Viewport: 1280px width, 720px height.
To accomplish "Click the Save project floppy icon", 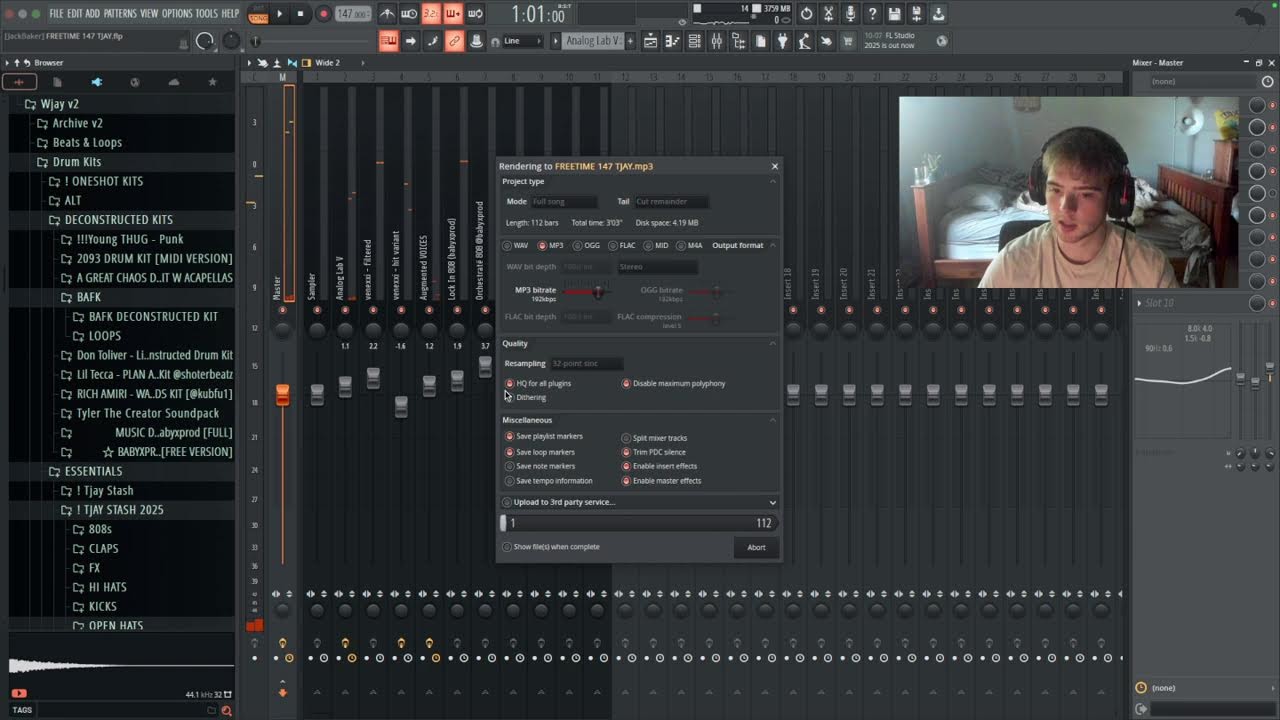I will pos(894,14).
